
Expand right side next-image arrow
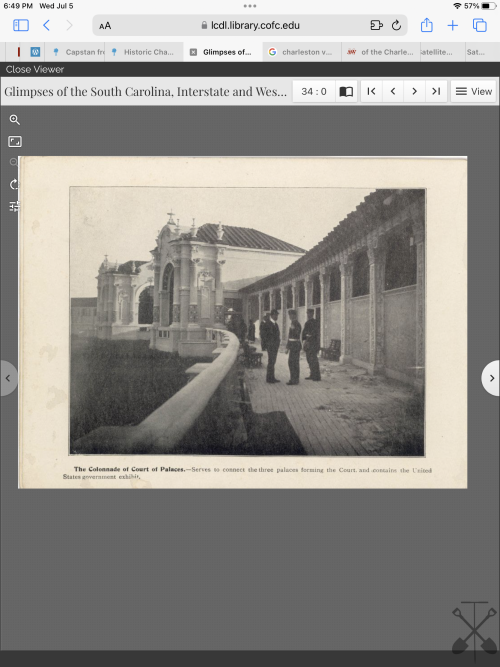coord(491,378)
